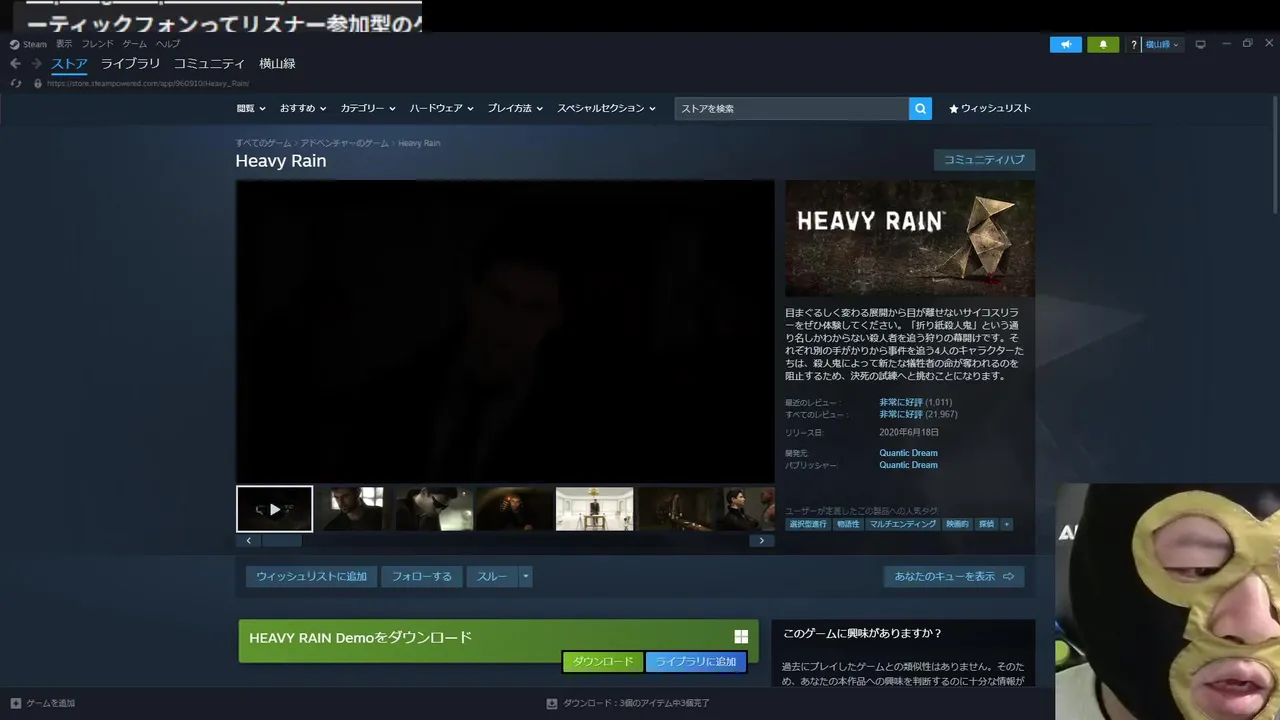Open the arrow dropdown beside スルー

point(526,576)
